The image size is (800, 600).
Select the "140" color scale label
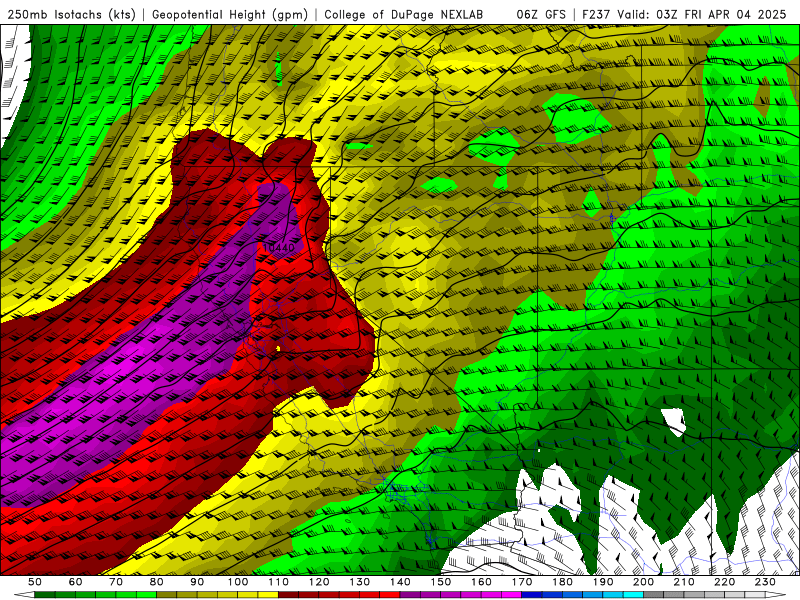click(401, 582)
